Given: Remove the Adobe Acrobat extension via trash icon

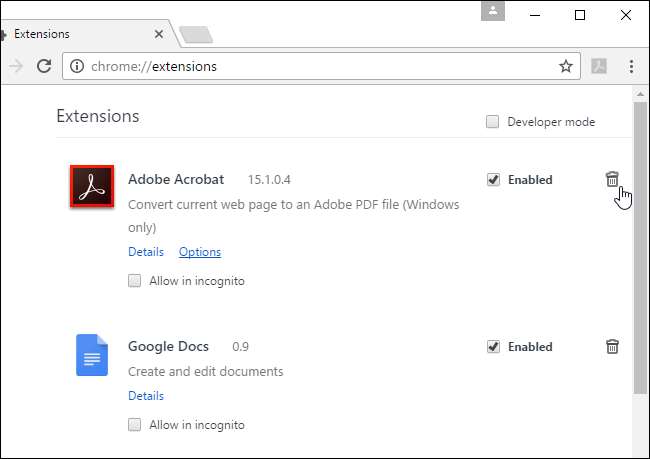Looking at the screenshot, I should coord(612,180).
